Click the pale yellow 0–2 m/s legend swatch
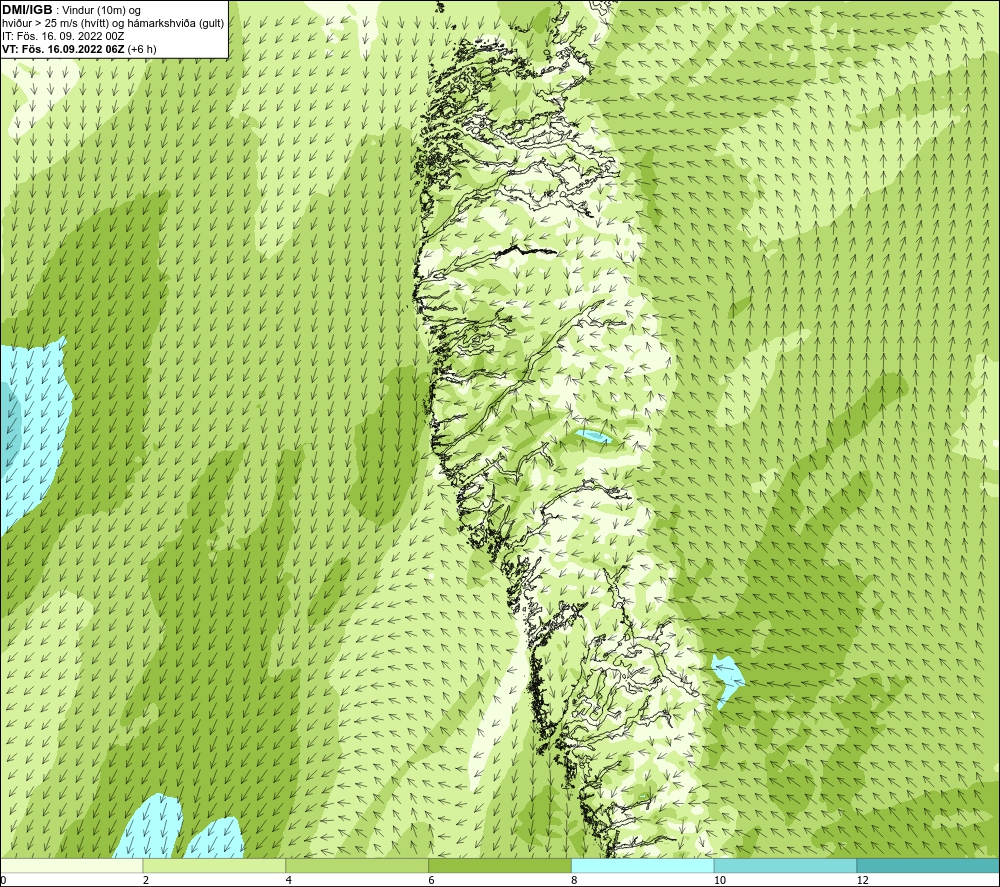1000x887 pixels. [x=71, y=865]
